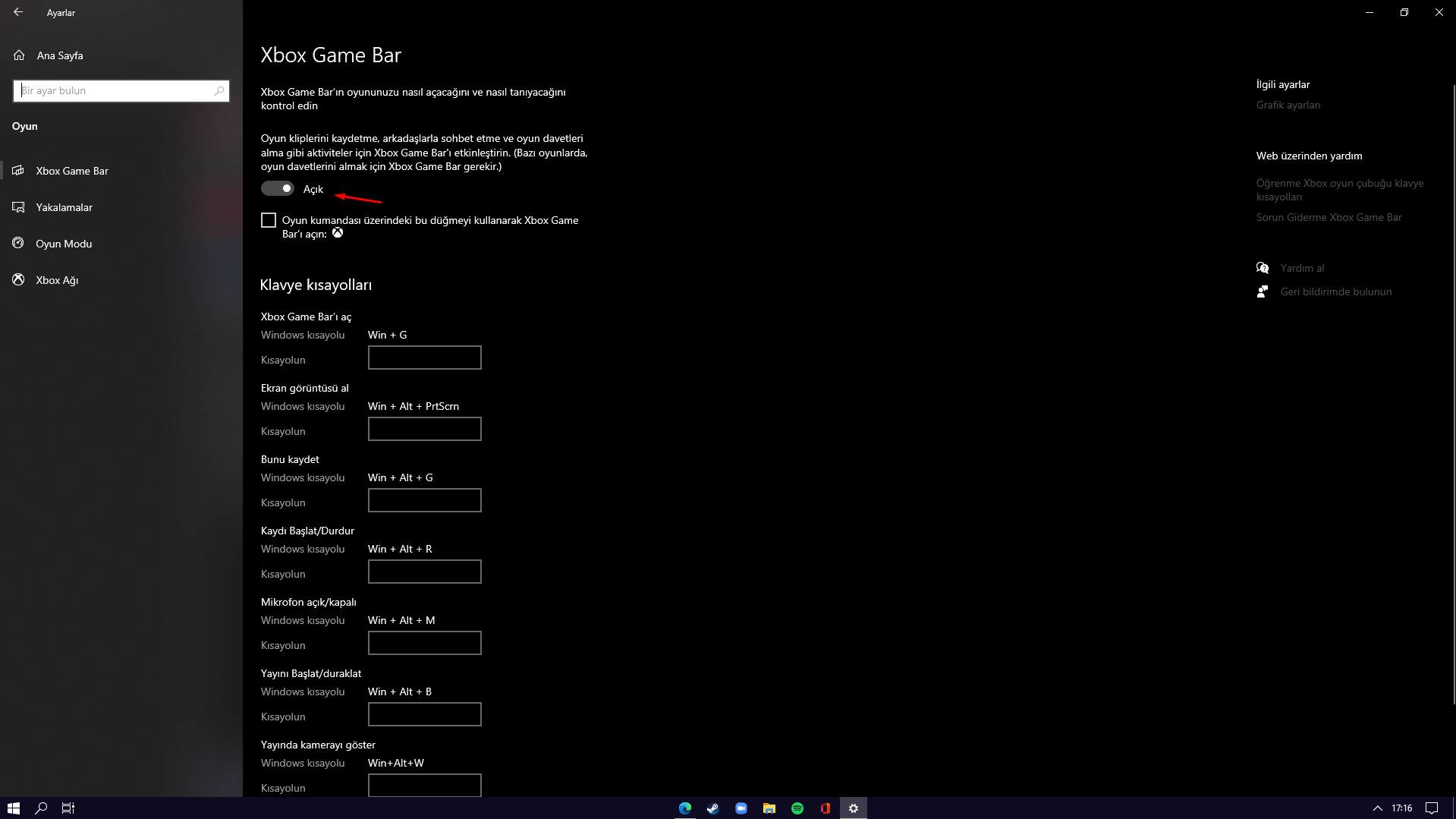Viewport: 1456px width, 819px height.
Task: Show hidden system tray icons
Action: (1378, 808)
